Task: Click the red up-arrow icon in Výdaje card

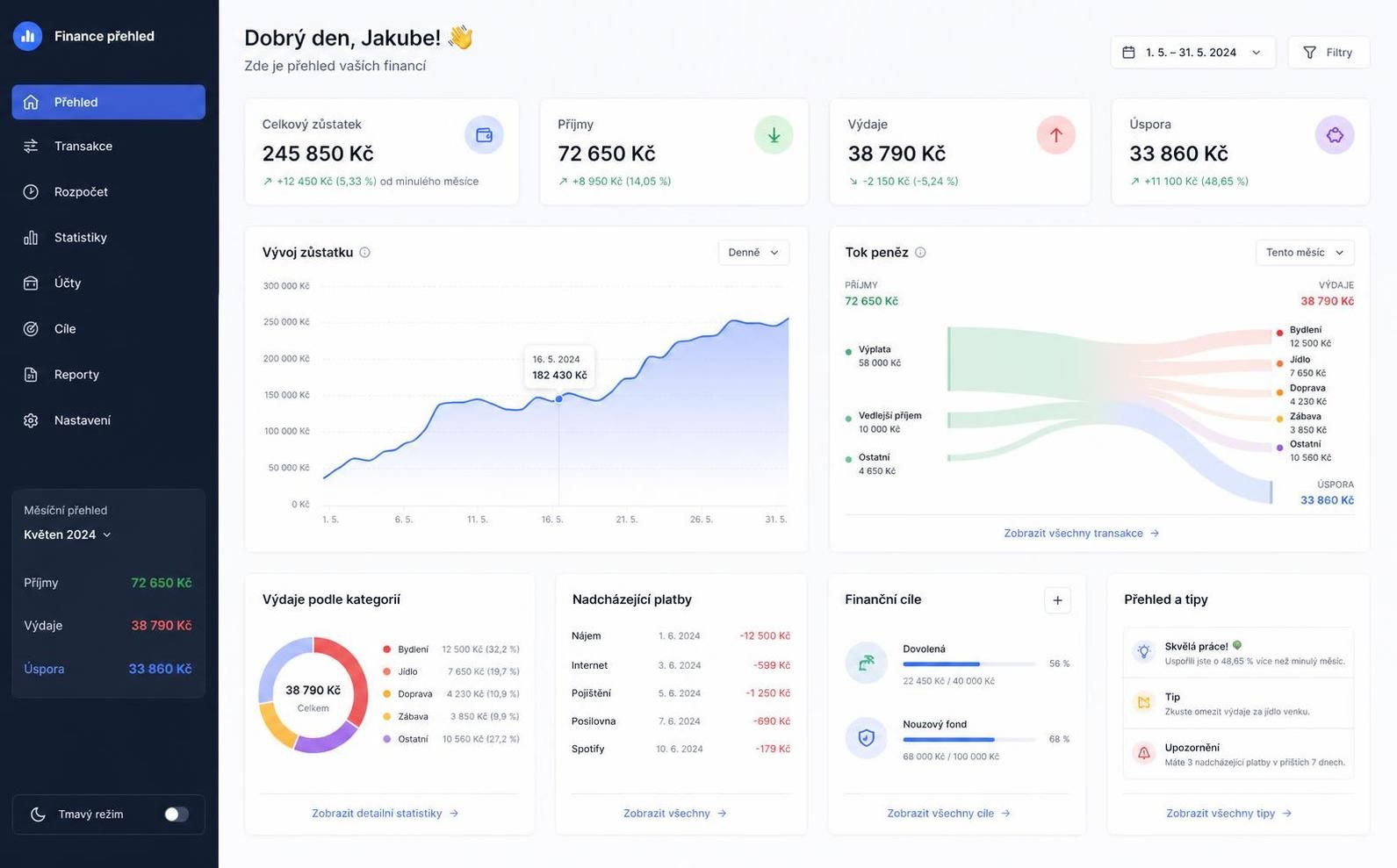Action: pos(1055,135)
